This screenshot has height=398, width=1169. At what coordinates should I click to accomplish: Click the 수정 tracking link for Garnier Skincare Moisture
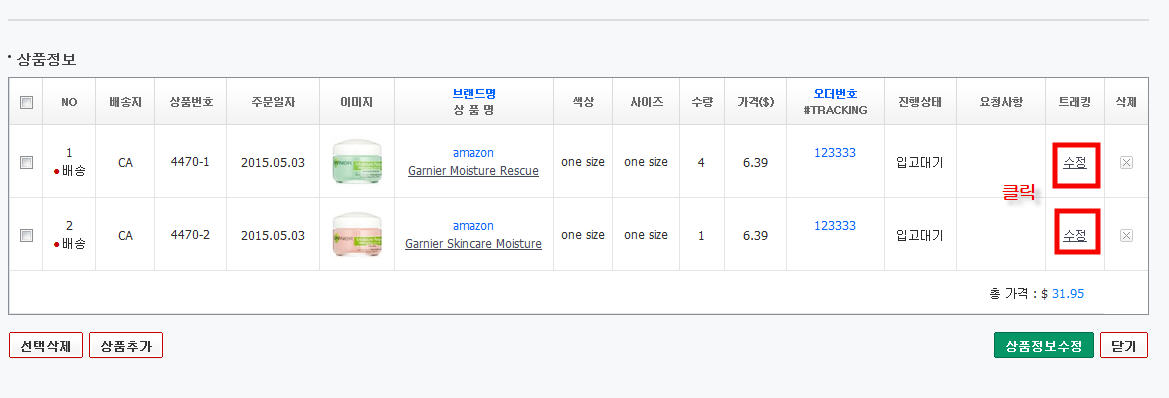[x=1075, y=236]
